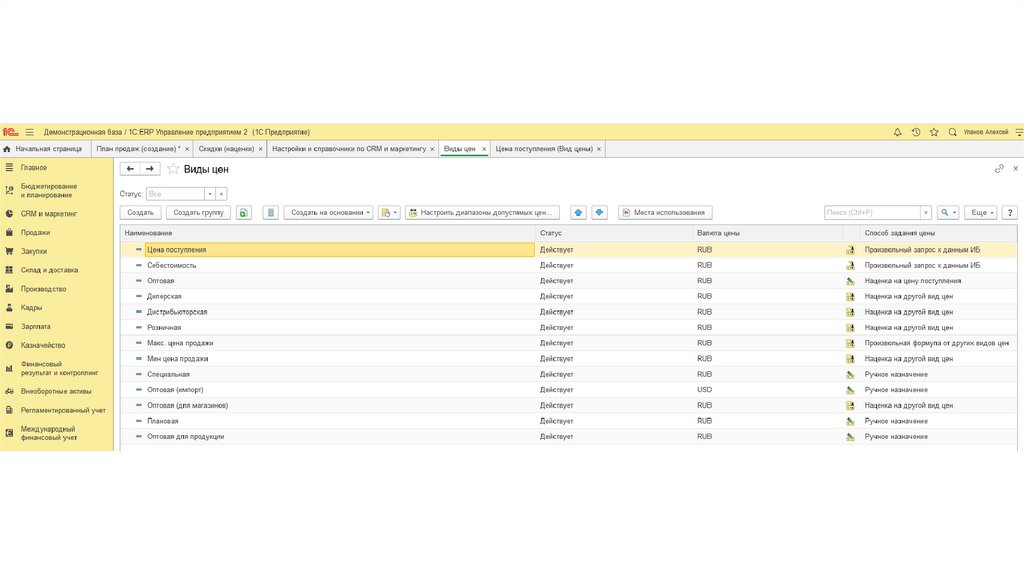
Task: Open the Цена поступления (Вид цены) tab
Action: (544, 149)
